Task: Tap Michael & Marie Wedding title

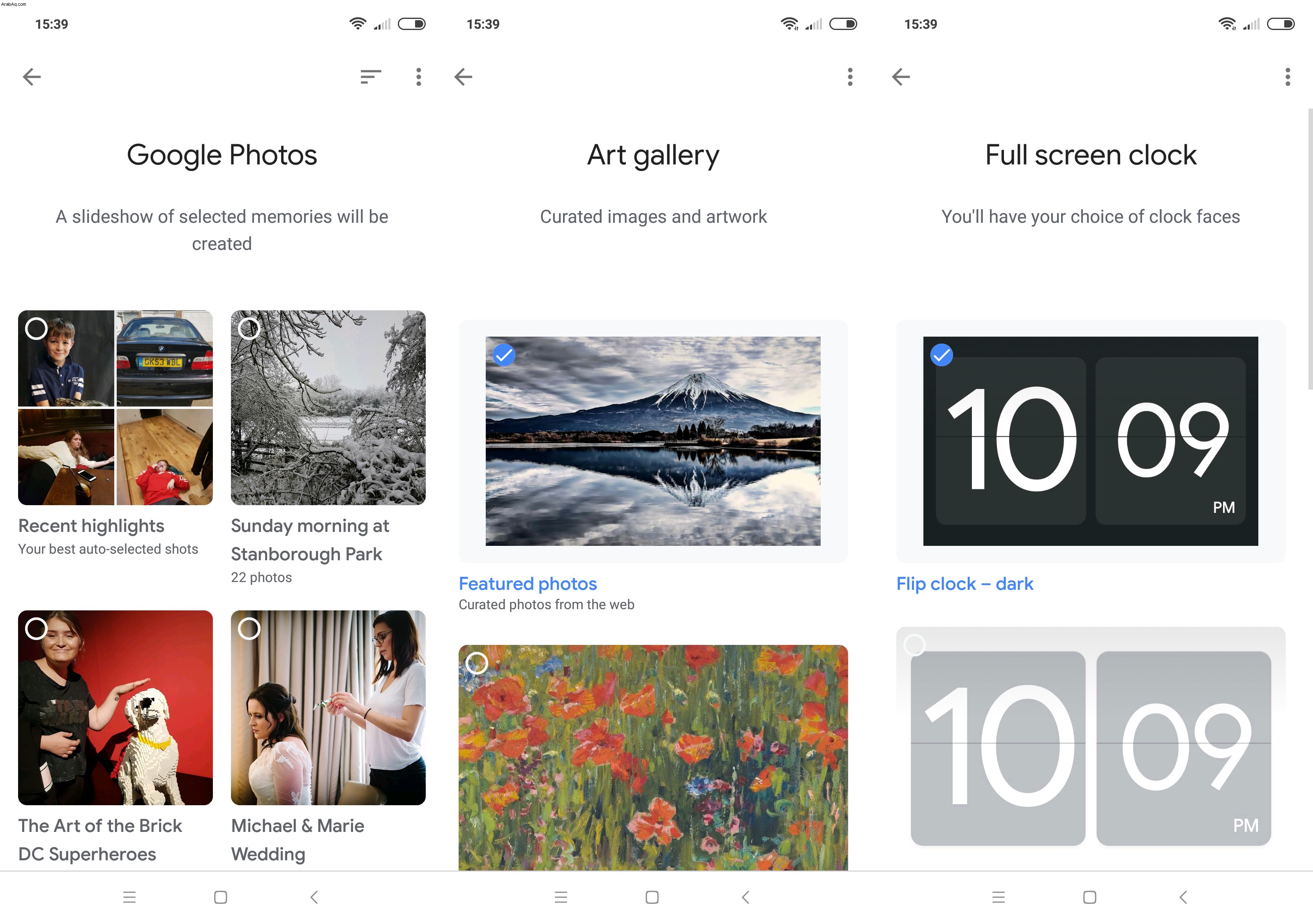Action: click(x=298, y=839)
